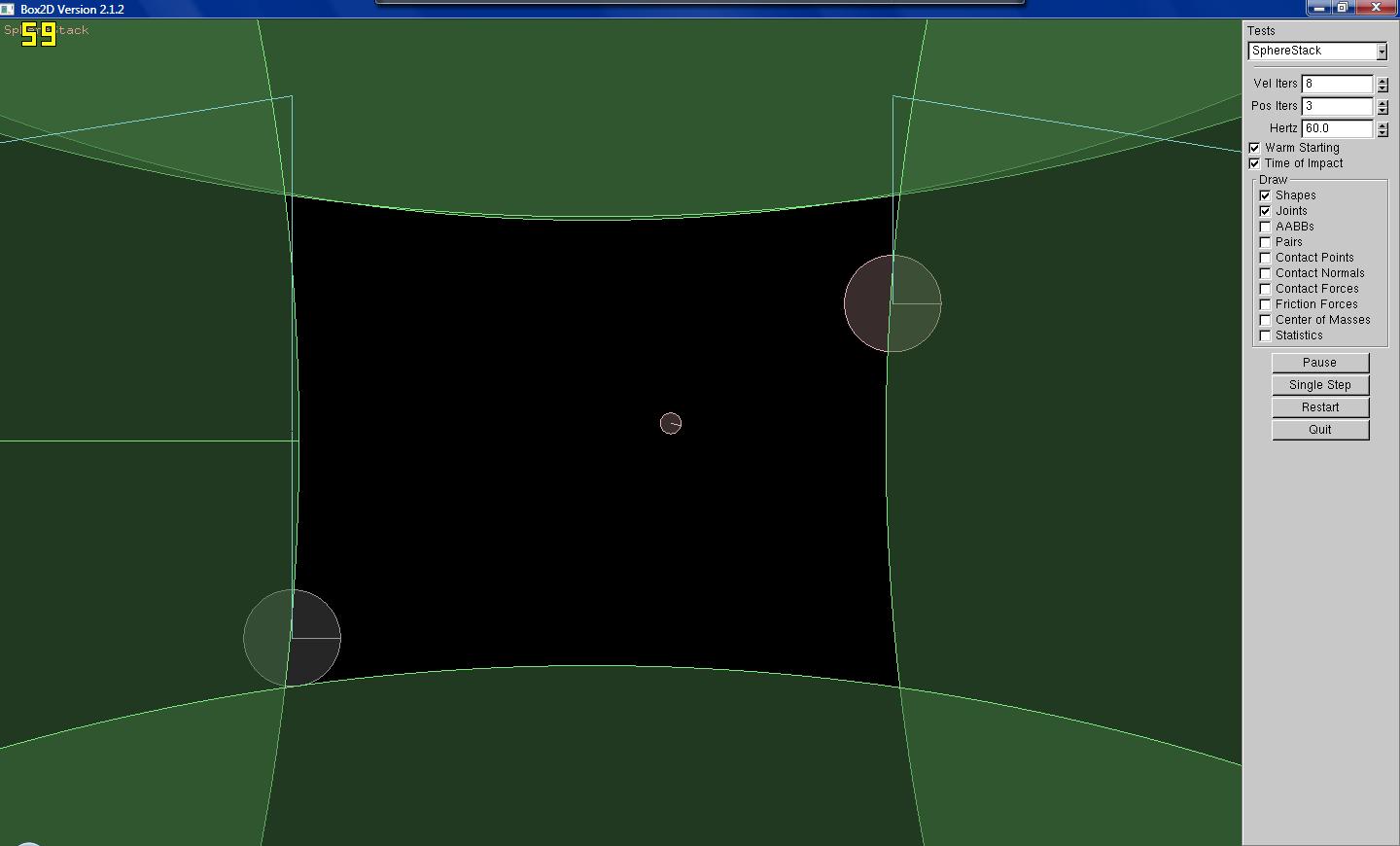
Task: Open the SphereStack tests dropdown
Action: [x=1317, y=51]
